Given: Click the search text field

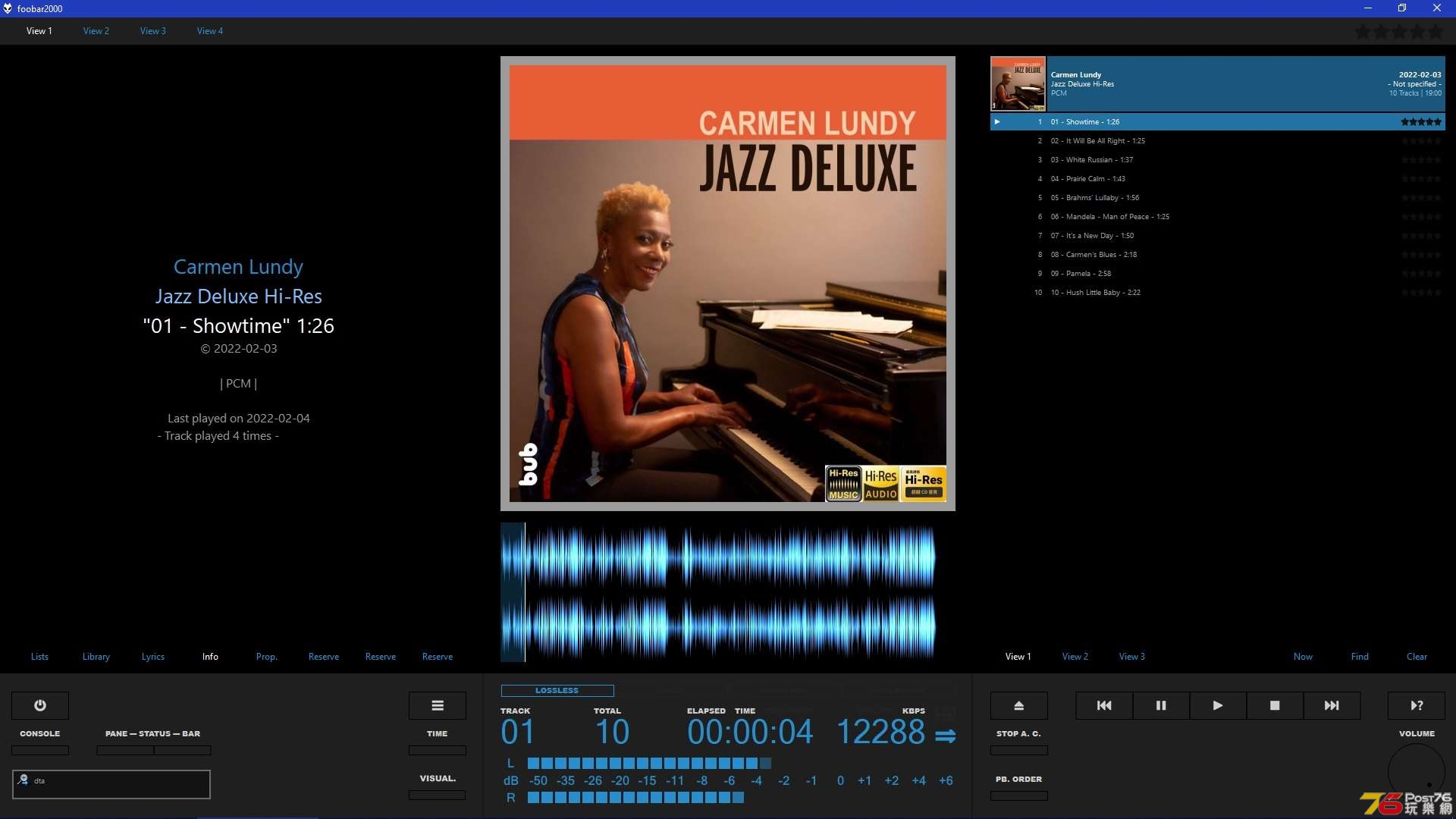Looking at the screenshot, I should pyautogui.click(x=111, y=784).
